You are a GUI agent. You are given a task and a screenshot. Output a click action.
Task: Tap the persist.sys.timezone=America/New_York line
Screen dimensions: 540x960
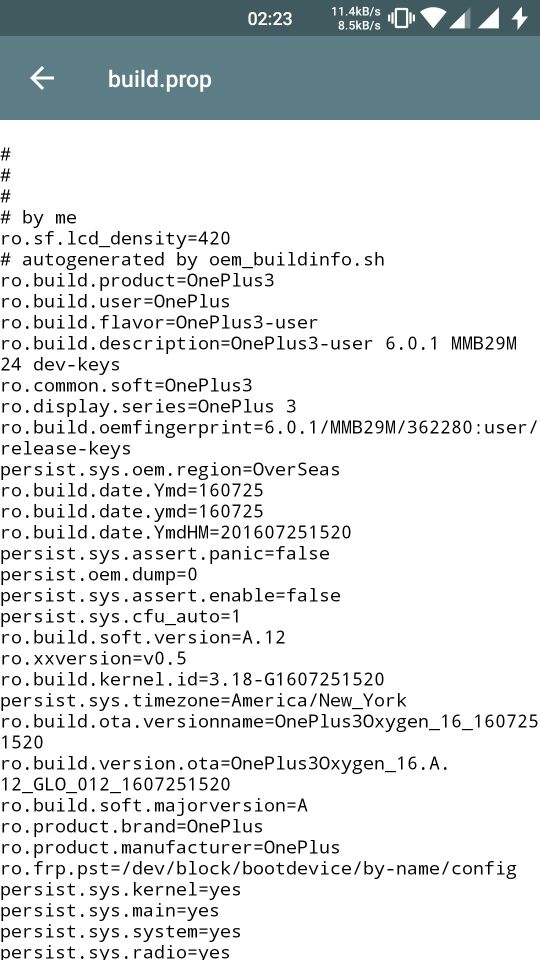(203, 700)
